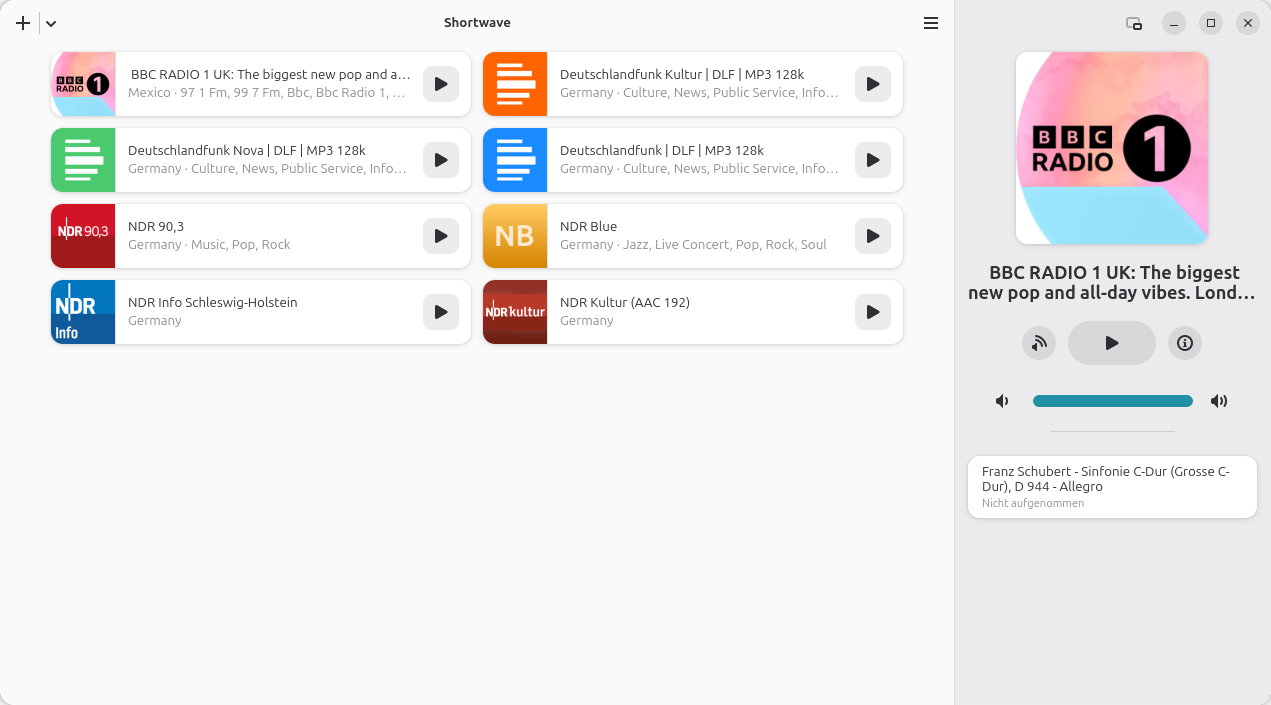This screenshot has height=705, width=1271.
Task: Switch to the mini player window mode
Action: pyautogui.click(x=1134, y=23)
